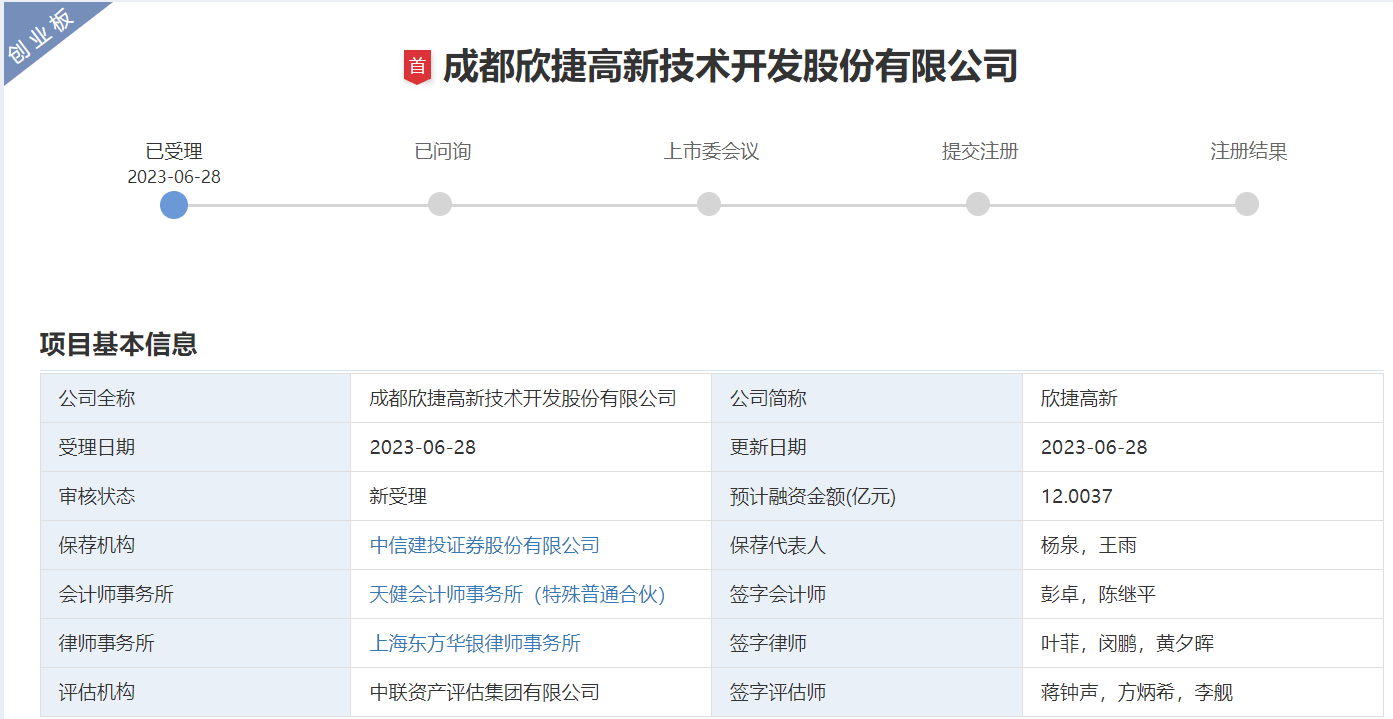This screenshot has width=1393, height=719.
Task: Click the 已问询 stage label
Action: tap(443, 151)
